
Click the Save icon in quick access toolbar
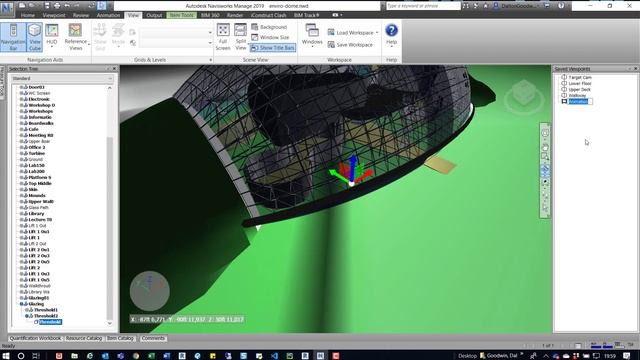pyautogui.click(x=47, y=6)
